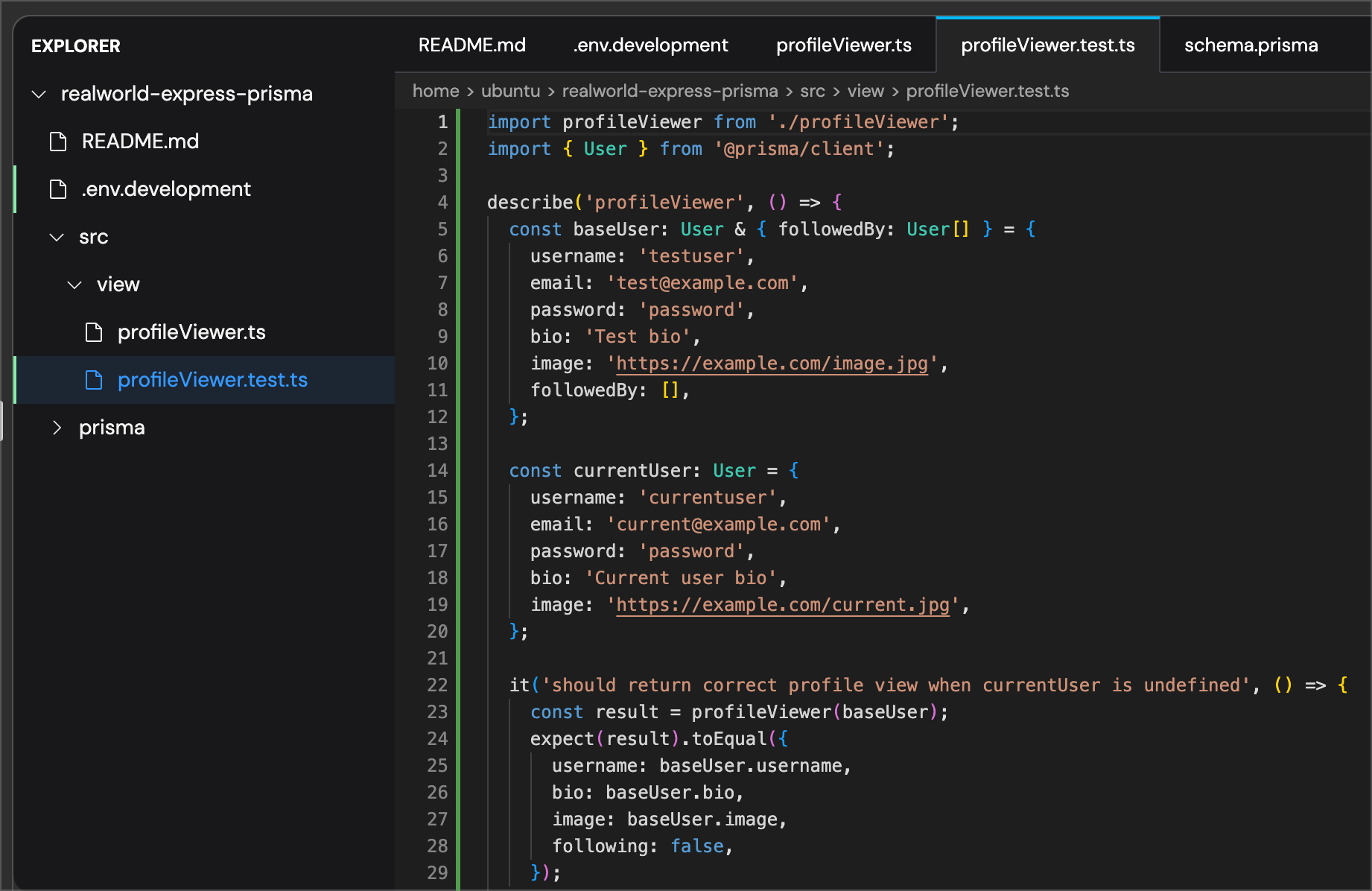Click the README.md file icon in explorer
The height and width of the screenshot is (891, 1372).
click(58, 142)
